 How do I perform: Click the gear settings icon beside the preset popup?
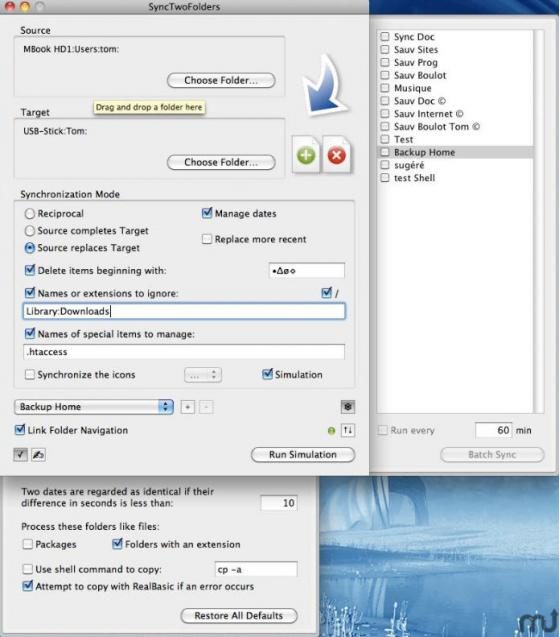coord(348,407)
